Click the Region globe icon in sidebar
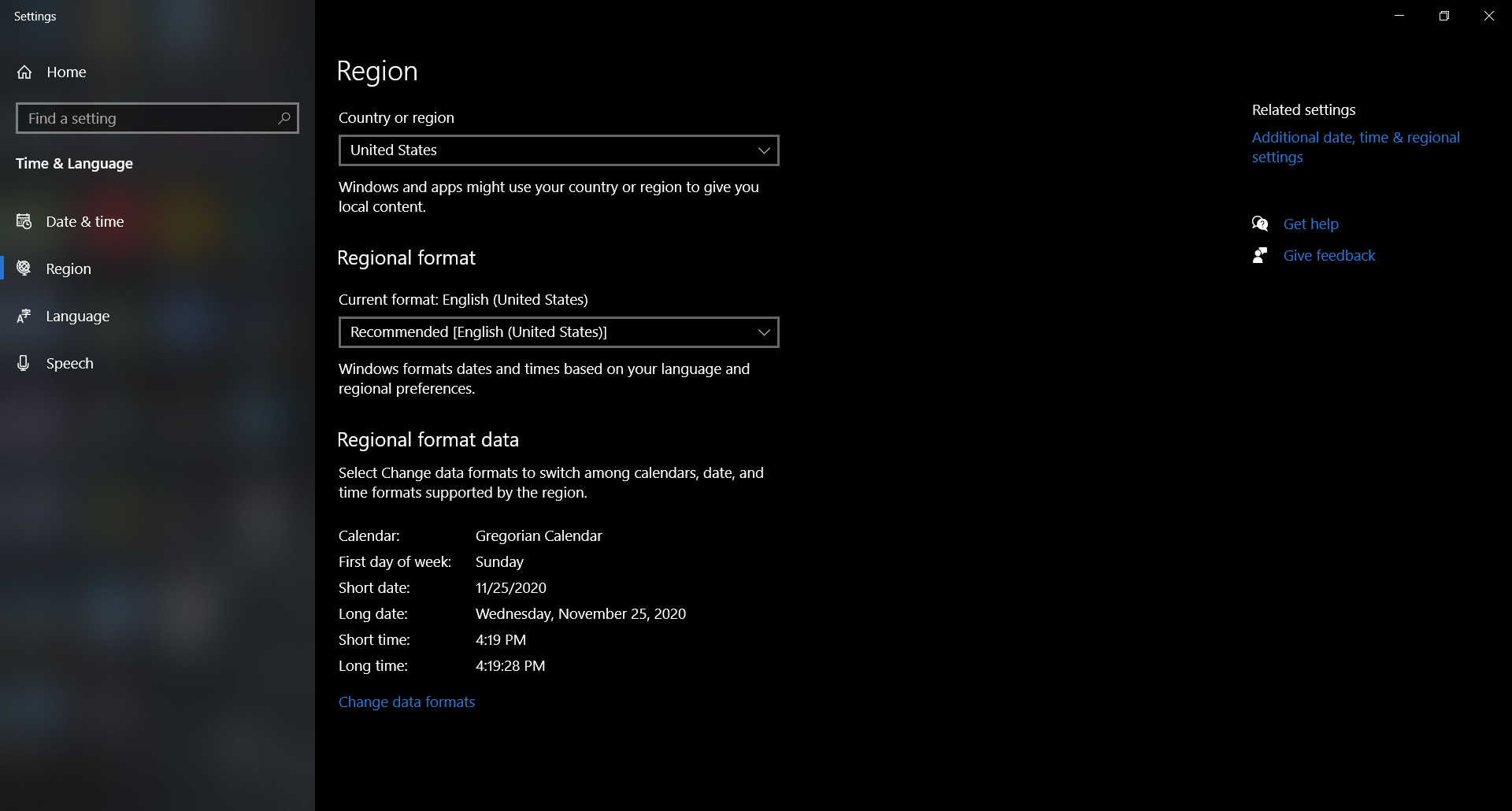 click(x=24, y=268)
